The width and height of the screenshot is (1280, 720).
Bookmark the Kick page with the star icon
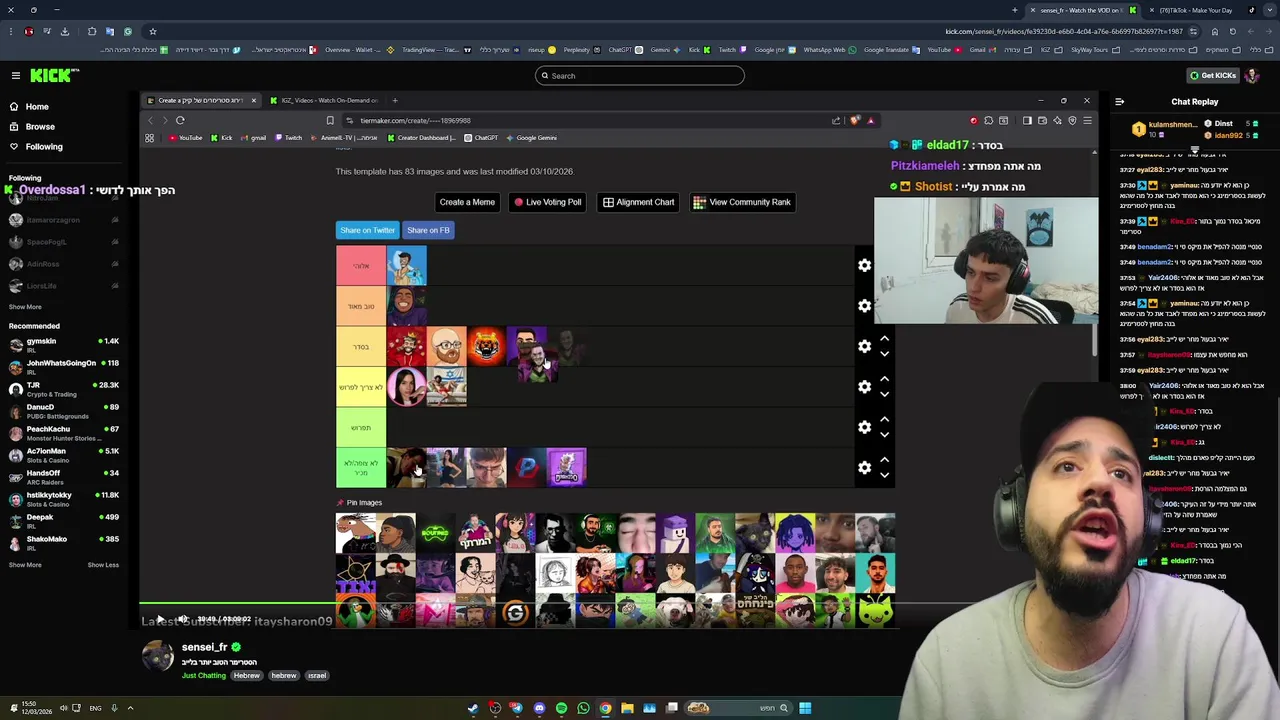(x=152, y=31)
